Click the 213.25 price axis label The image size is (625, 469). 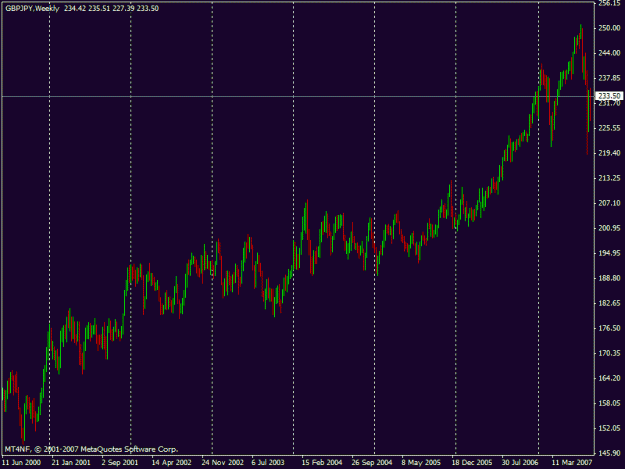[x=609, y=178]
